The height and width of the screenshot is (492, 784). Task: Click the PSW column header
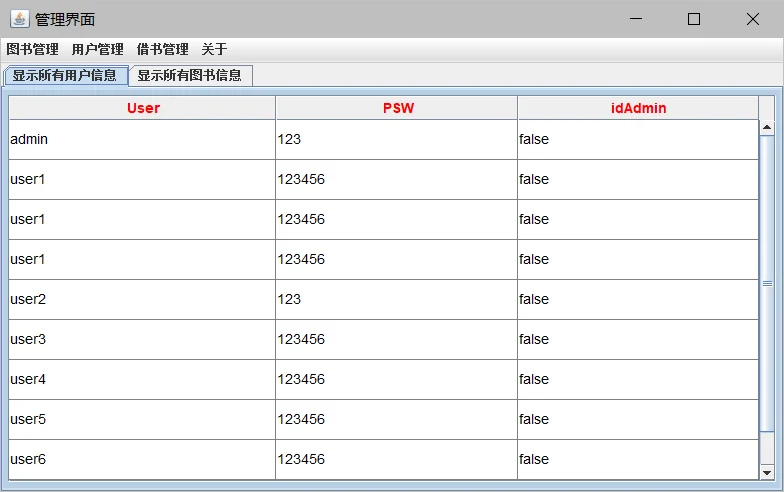[397, 108]
